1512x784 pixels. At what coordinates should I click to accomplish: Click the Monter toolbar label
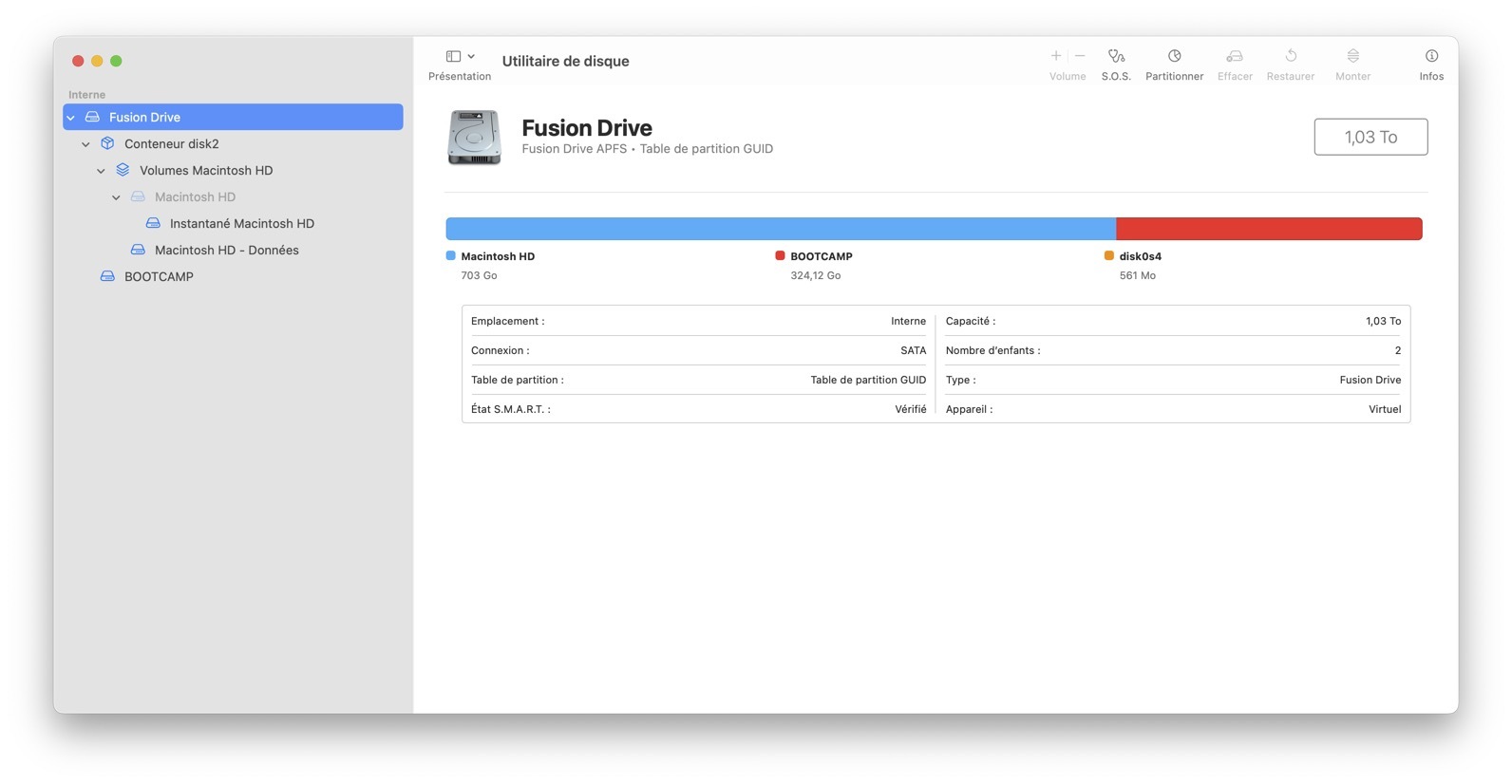(1353, 77)
